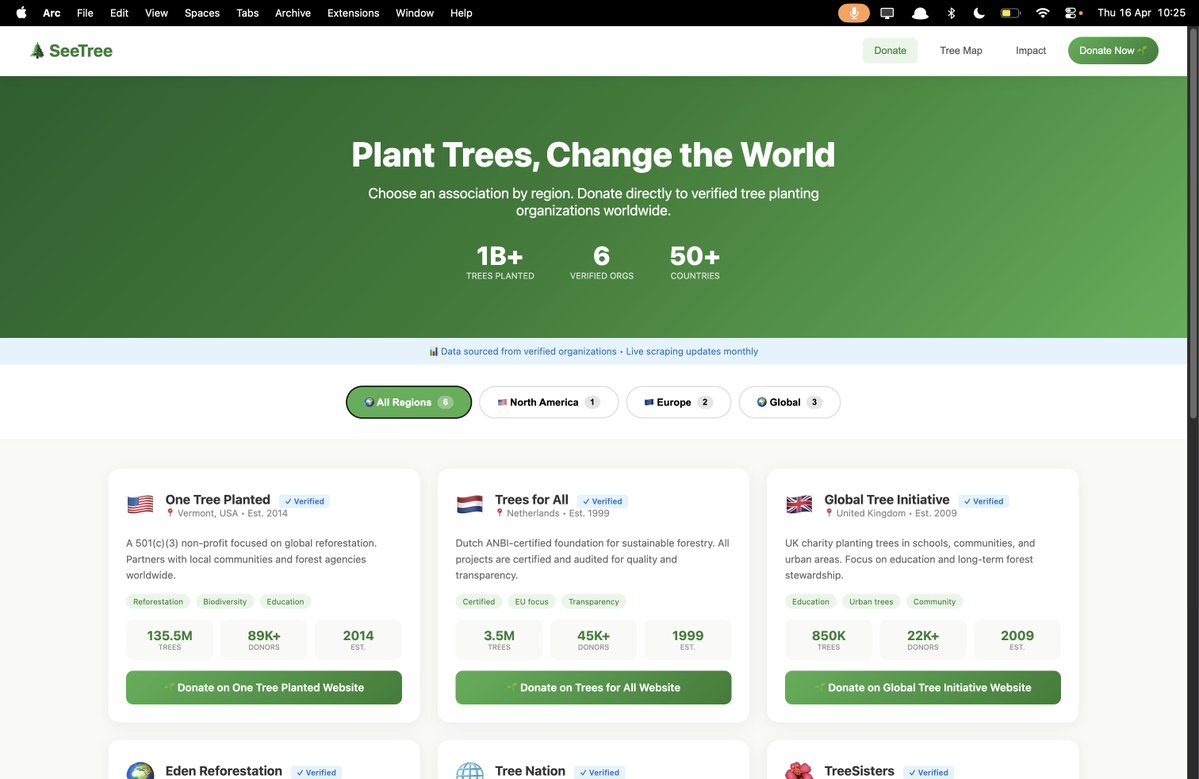Click the 1B+ trees planted stat
The height and width of the screenshot is (779, 1199).
(500, 262)
